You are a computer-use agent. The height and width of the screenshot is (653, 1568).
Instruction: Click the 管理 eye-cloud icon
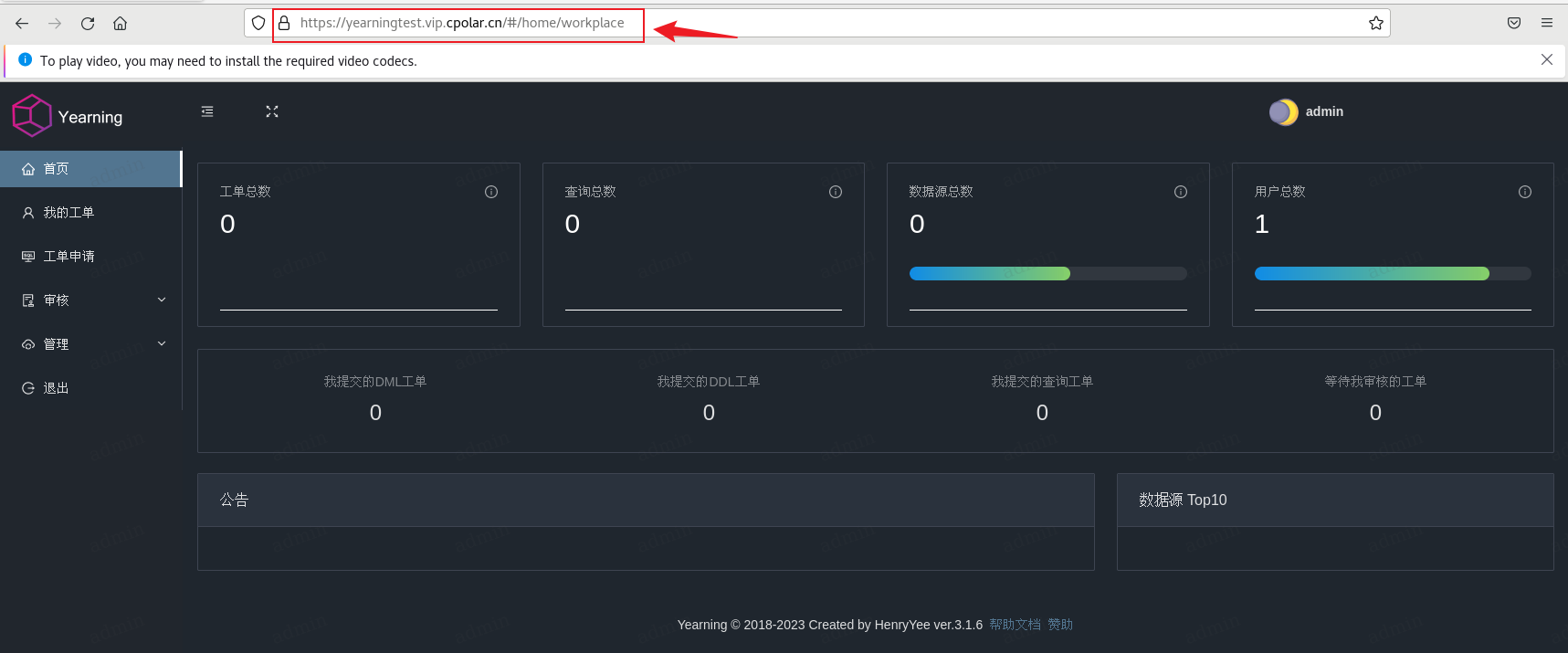[28, 344]
